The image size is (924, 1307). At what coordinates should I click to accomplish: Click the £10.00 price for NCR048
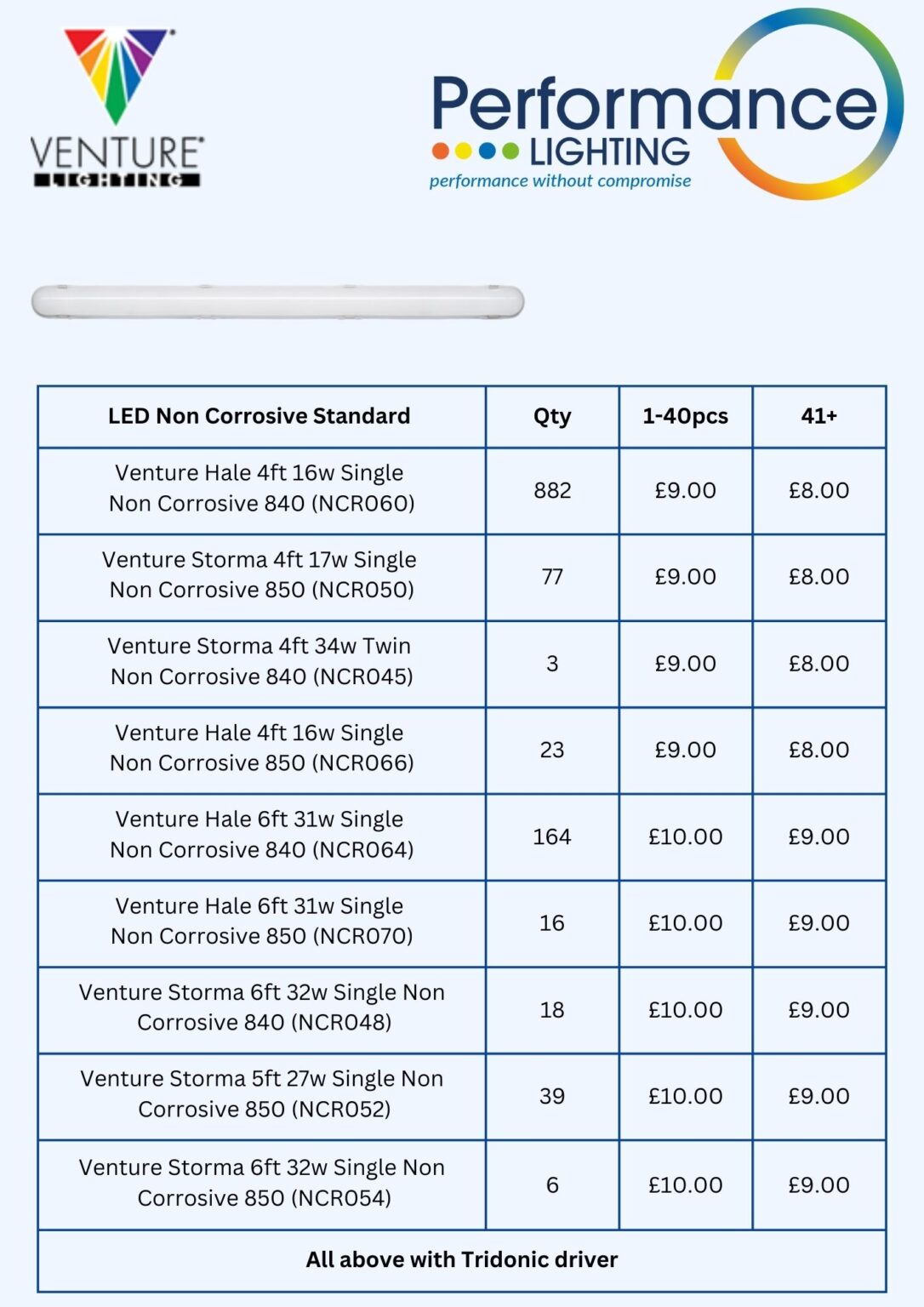coord(685,1010)
